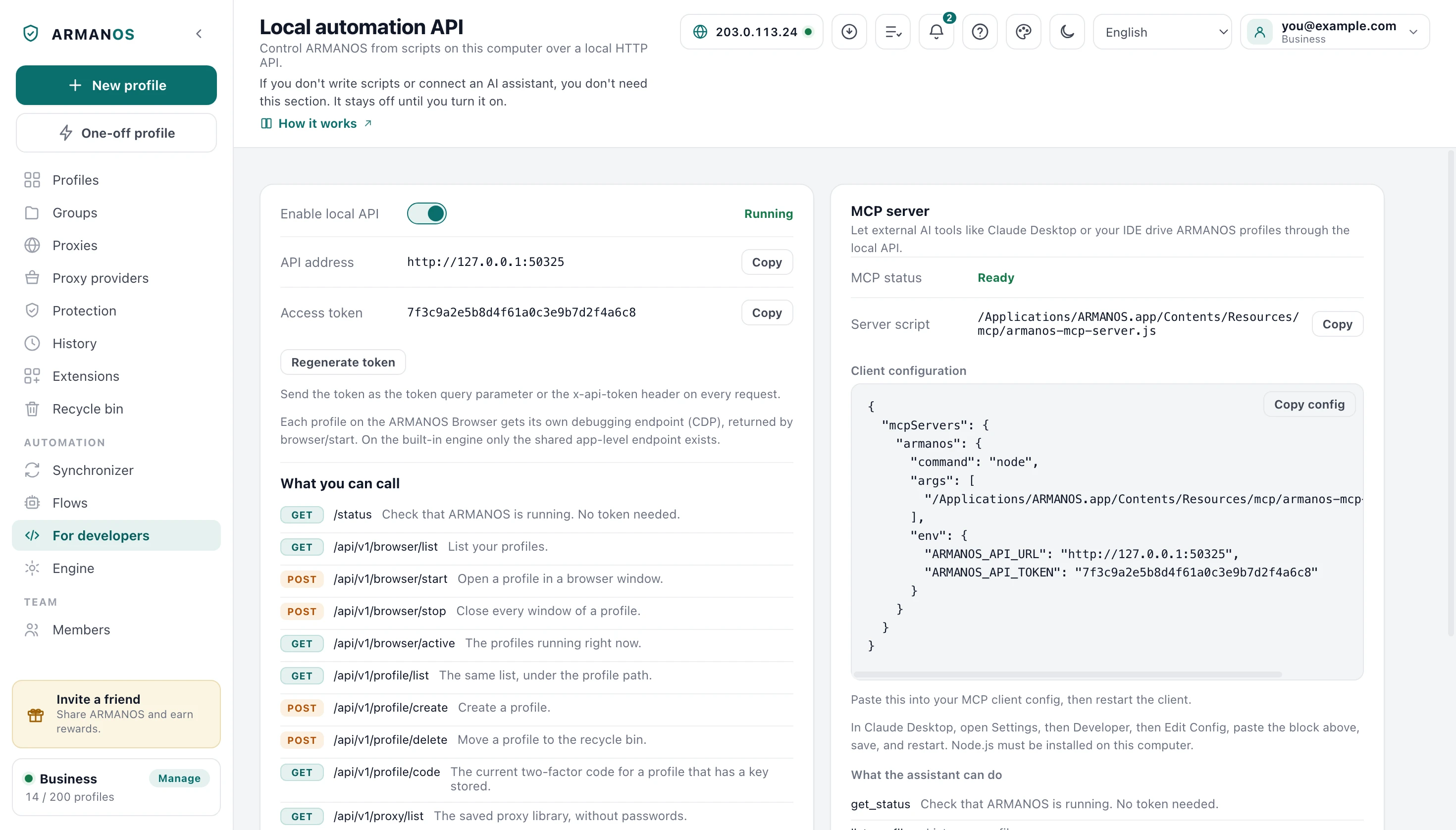Click the For developers code icon
Image resolution: width=1456 pixels, height=830 pixels.
click(32, 535)
